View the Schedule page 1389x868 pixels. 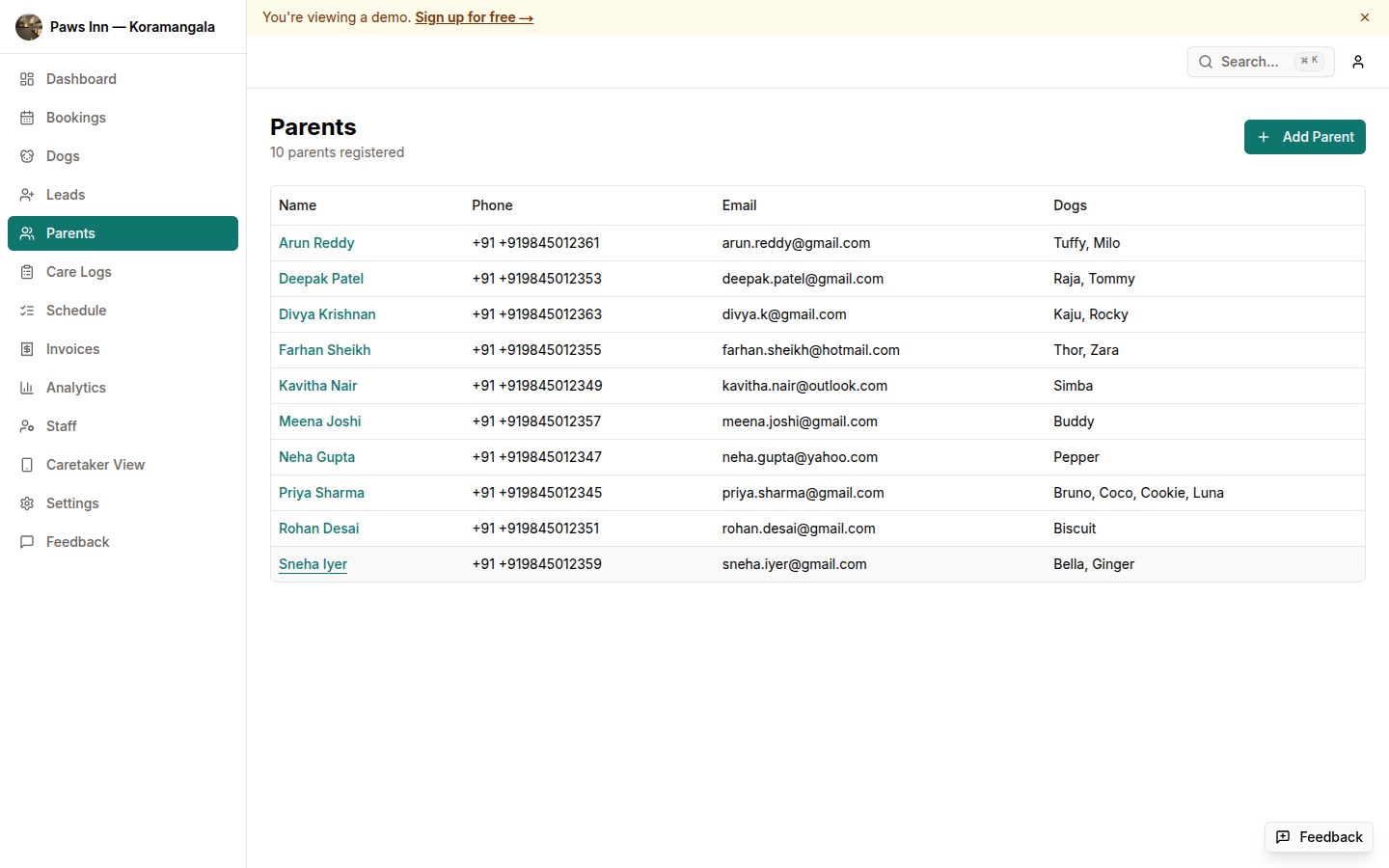76,310
